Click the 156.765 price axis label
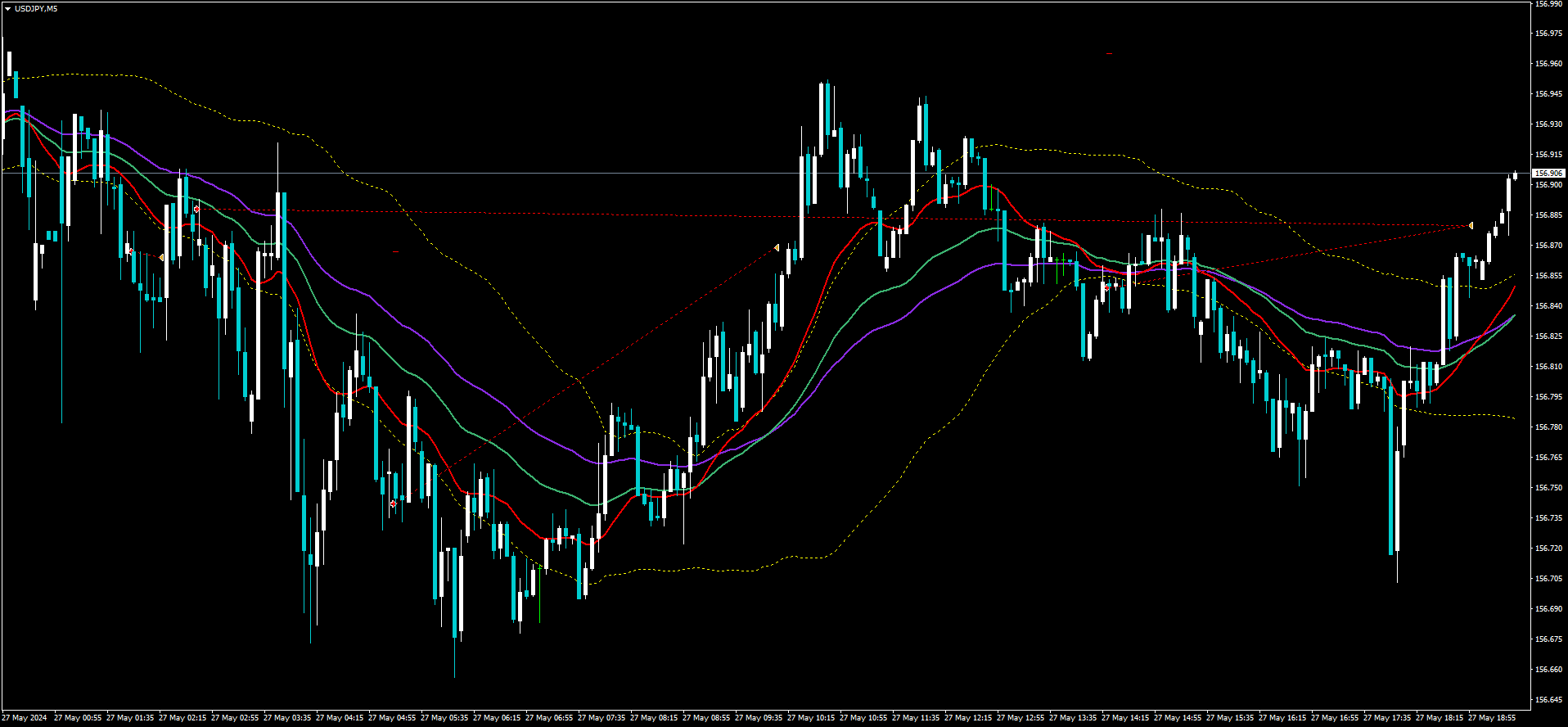This screenshot has height=727, width=1568. (1548, 458)
